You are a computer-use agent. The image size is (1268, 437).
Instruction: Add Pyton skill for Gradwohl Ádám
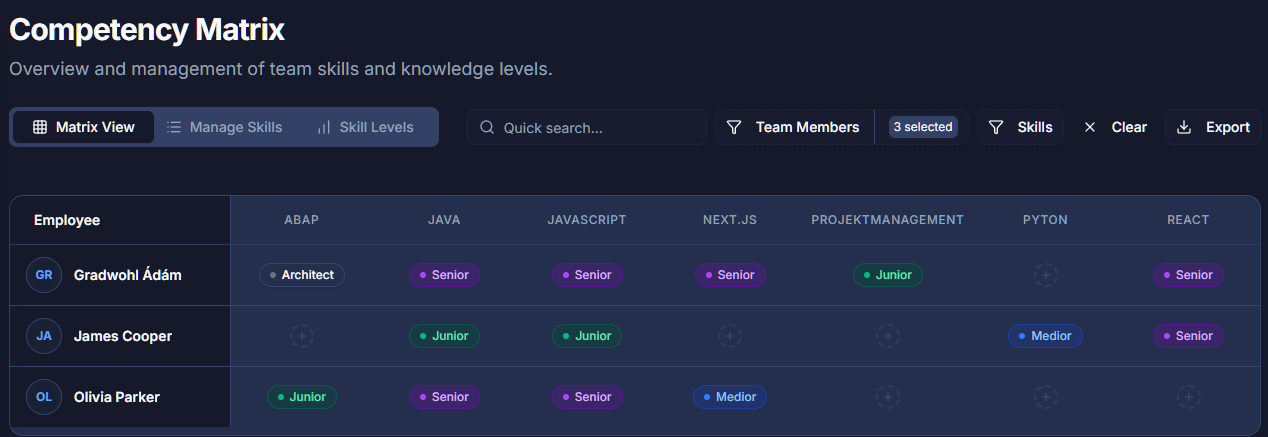point(1046,275)
